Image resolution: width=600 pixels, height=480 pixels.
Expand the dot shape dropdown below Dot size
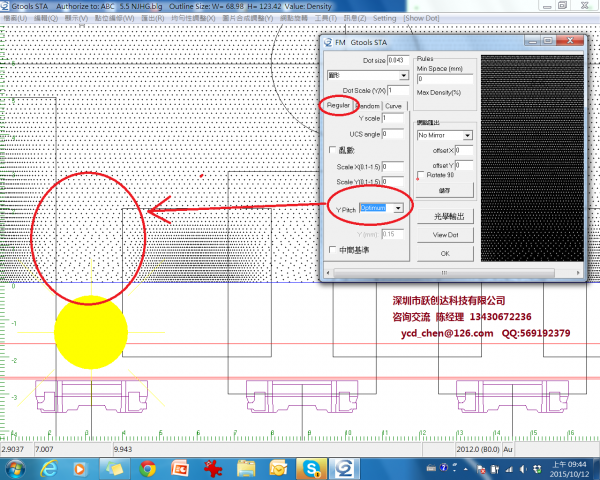pos(403,75)
